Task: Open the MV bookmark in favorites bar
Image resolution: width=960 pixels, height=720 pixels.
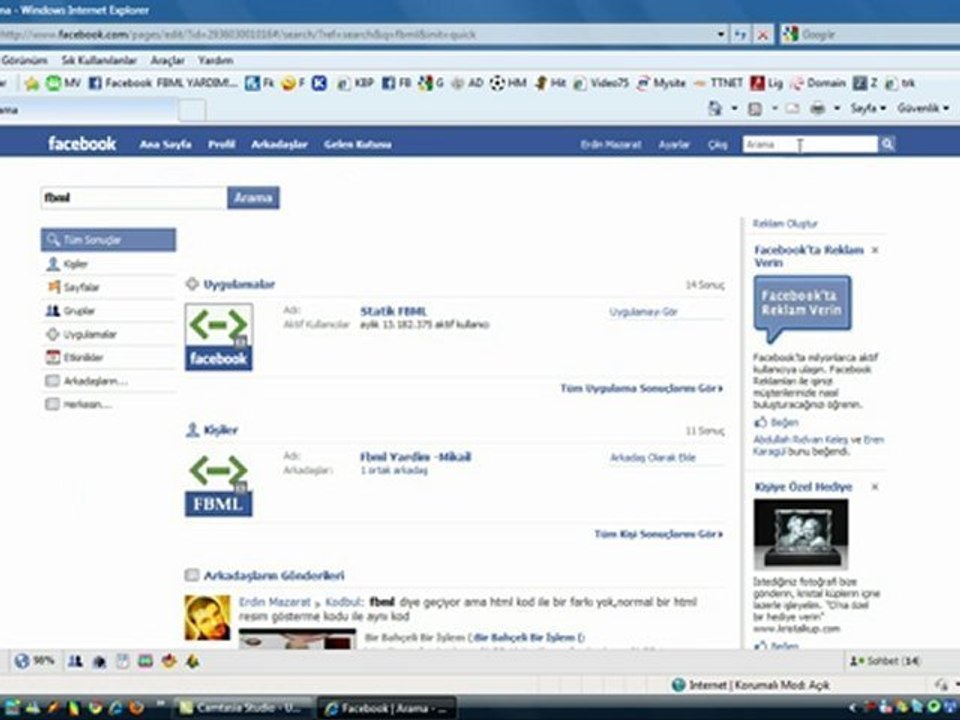Action: [x=64, y=83]
